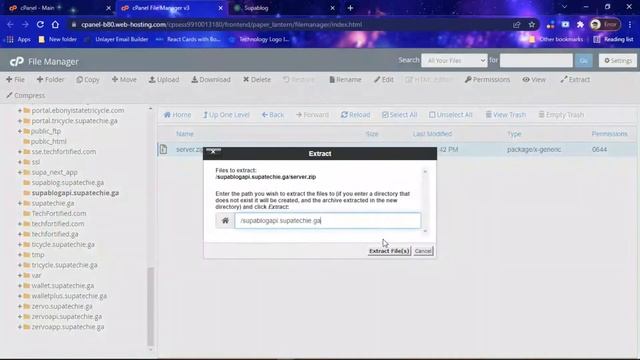This screenshot has width=640, height=360.
Task: Click Unselect All files
Action: (x=451, y=115)
